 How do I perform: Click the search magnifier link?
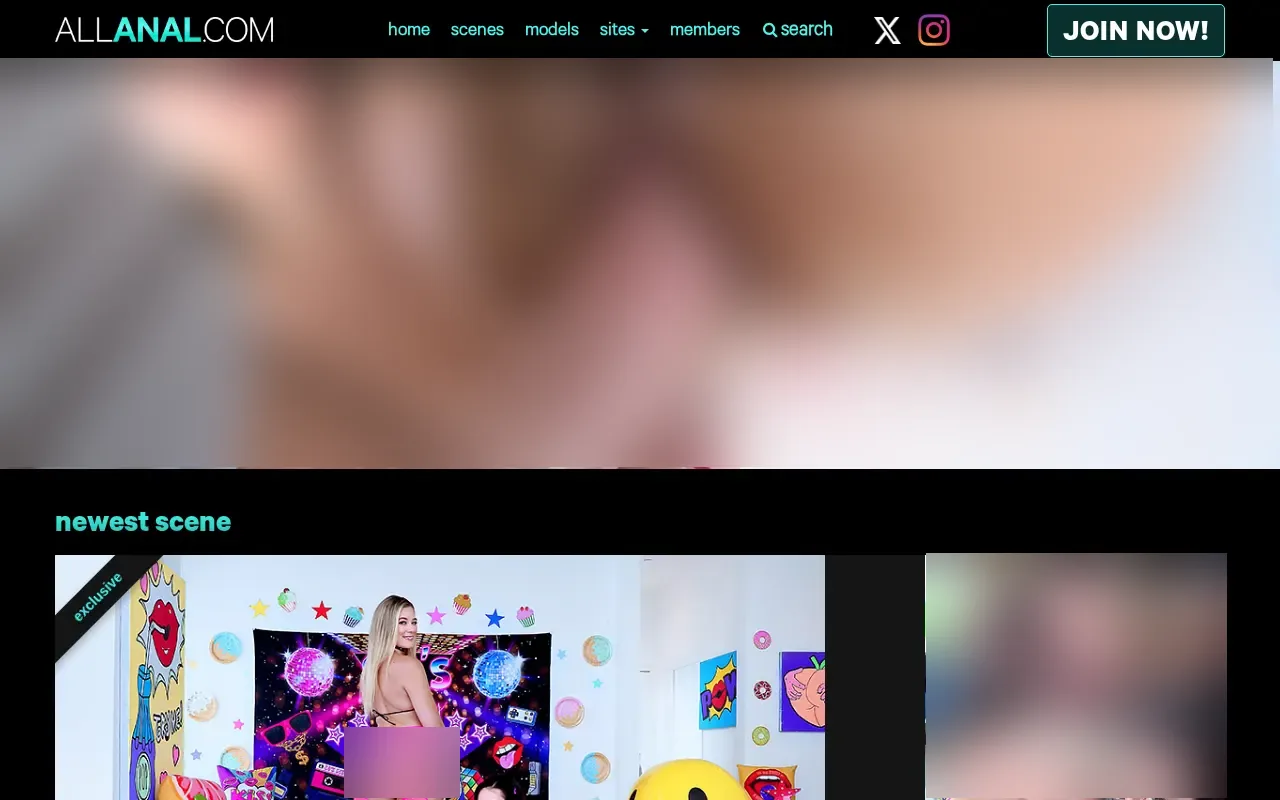[x=798, y=30]
